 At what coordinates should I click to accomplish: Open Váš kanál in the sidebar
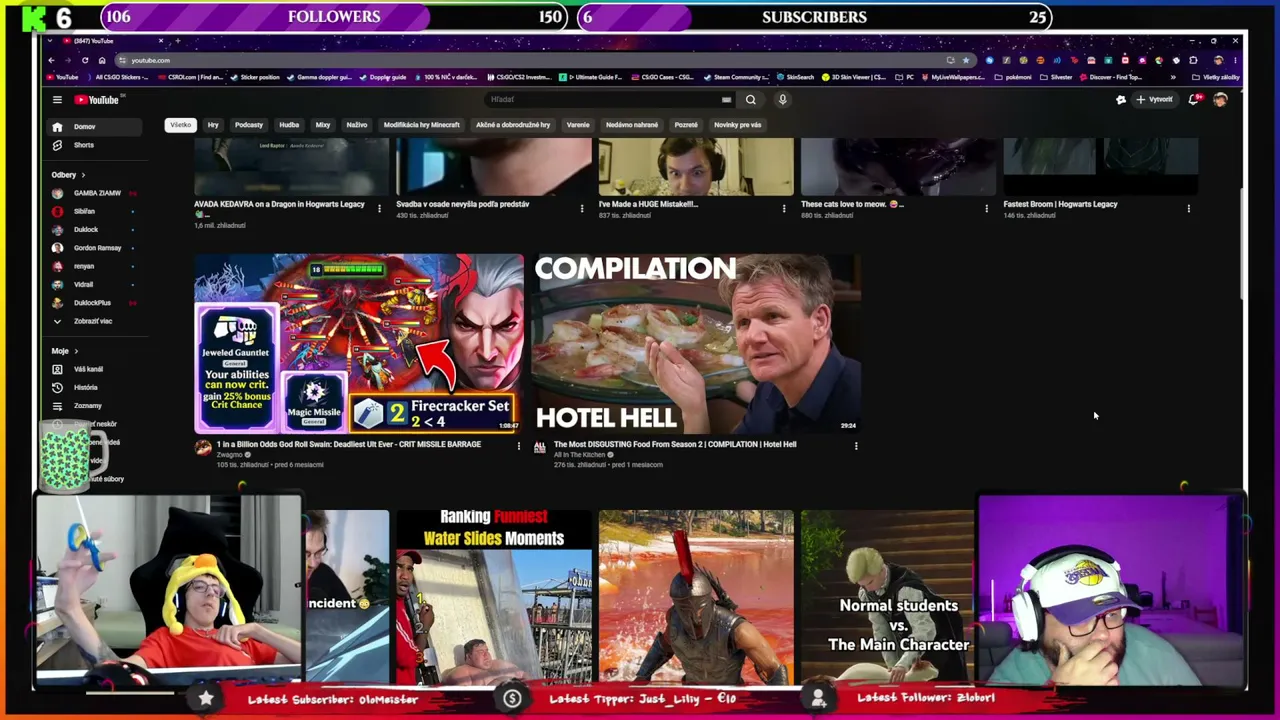coord(90,369)
